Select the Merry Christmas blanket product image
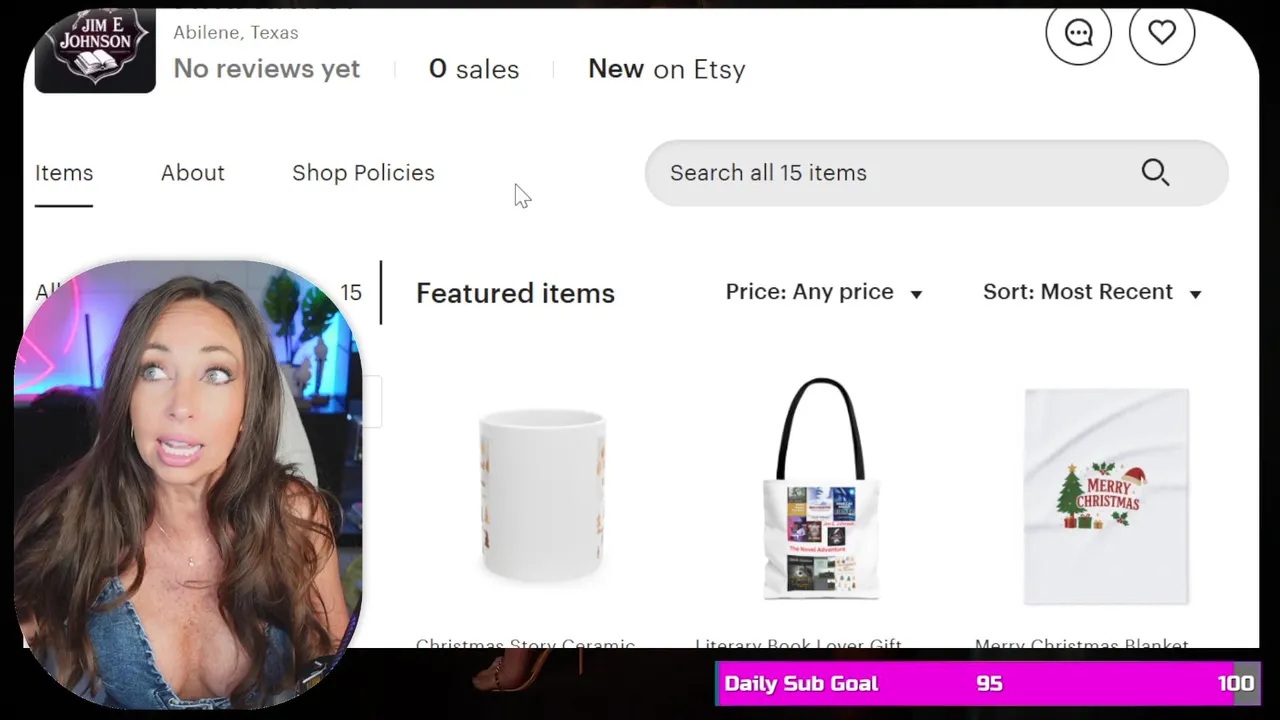The image size is (1280, 720). pyautogui.click(x=1106, y=496)
